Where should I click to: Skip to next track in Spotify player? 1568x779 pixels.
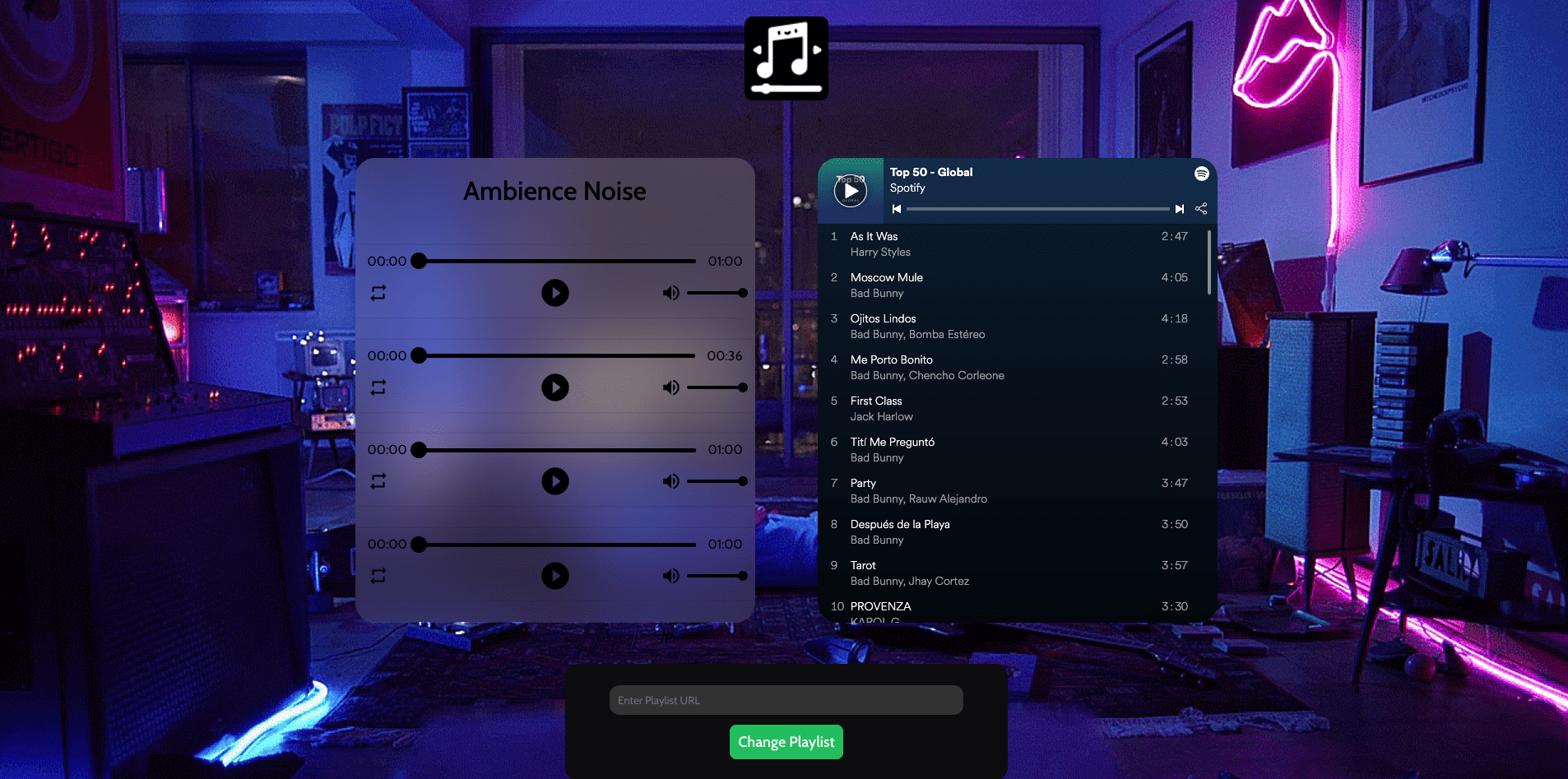point(1179,209)
